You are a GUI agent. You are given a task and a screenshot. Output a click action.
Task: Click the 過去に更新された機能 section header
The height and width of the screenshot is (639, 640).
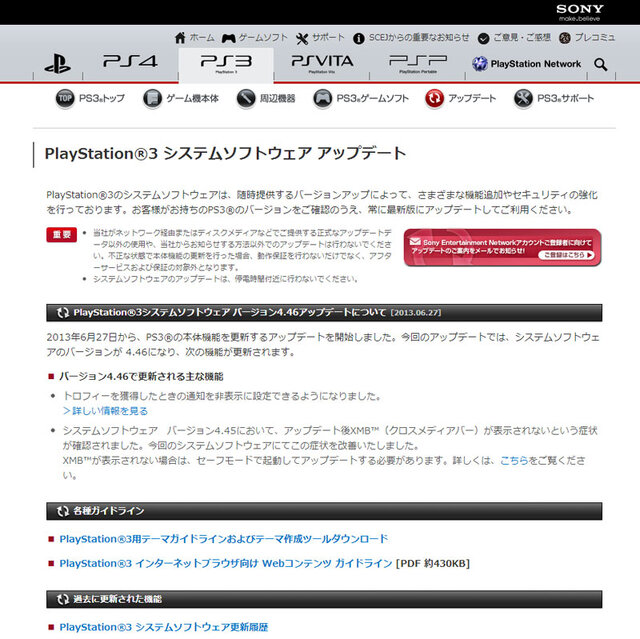click(x=324, y=599)
